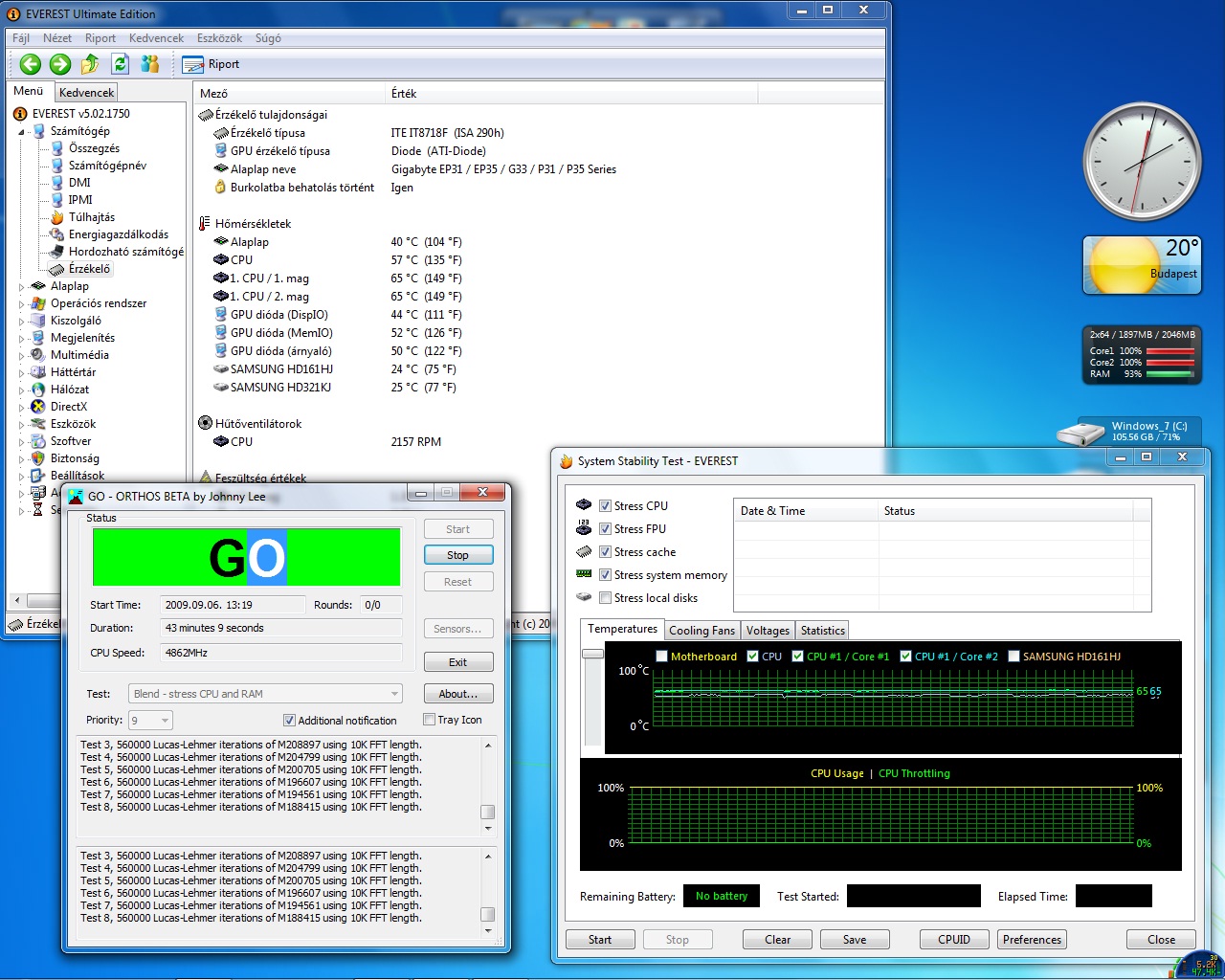1225x980 pixels.
Task: Enable SAMSUNG HD161HJ graph checkbox
Action: click(x=1013, y=657)
